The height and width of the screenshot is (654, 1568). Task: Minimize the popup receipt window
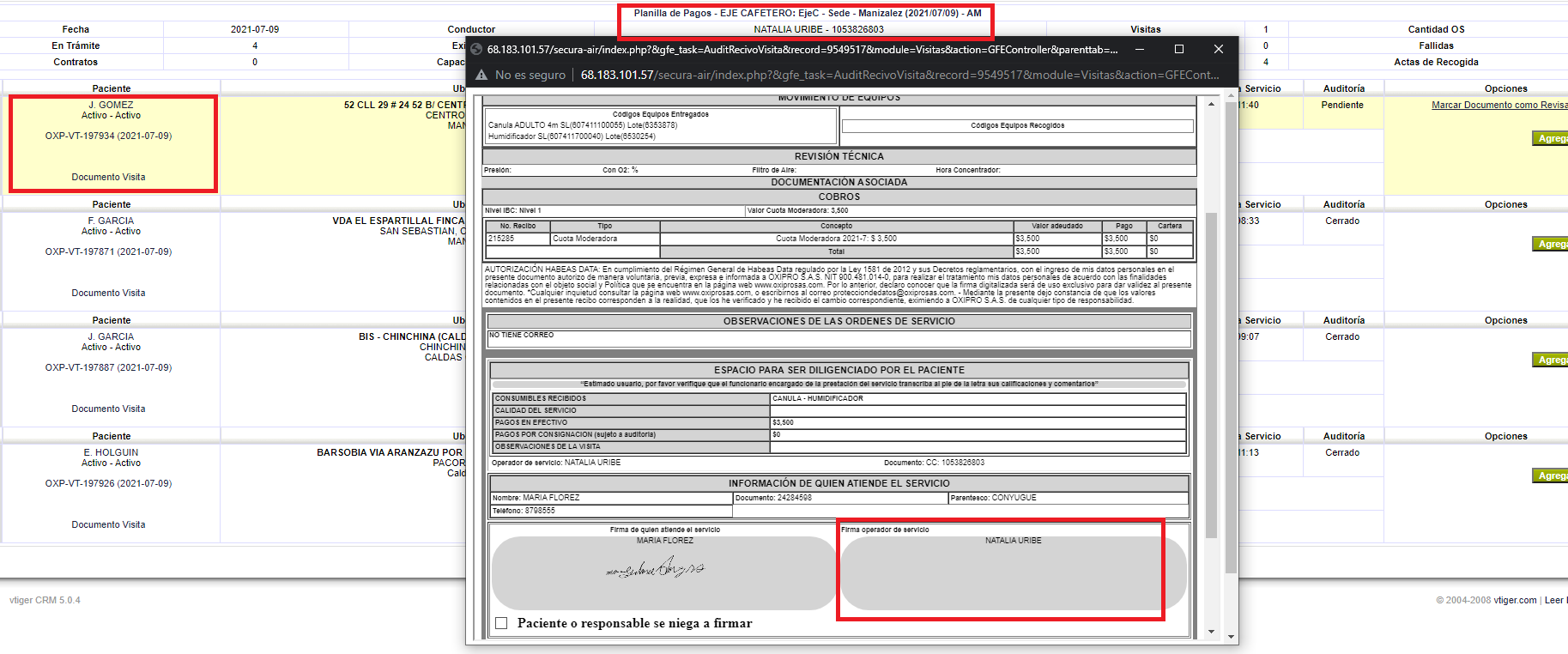click(1140, 49)
